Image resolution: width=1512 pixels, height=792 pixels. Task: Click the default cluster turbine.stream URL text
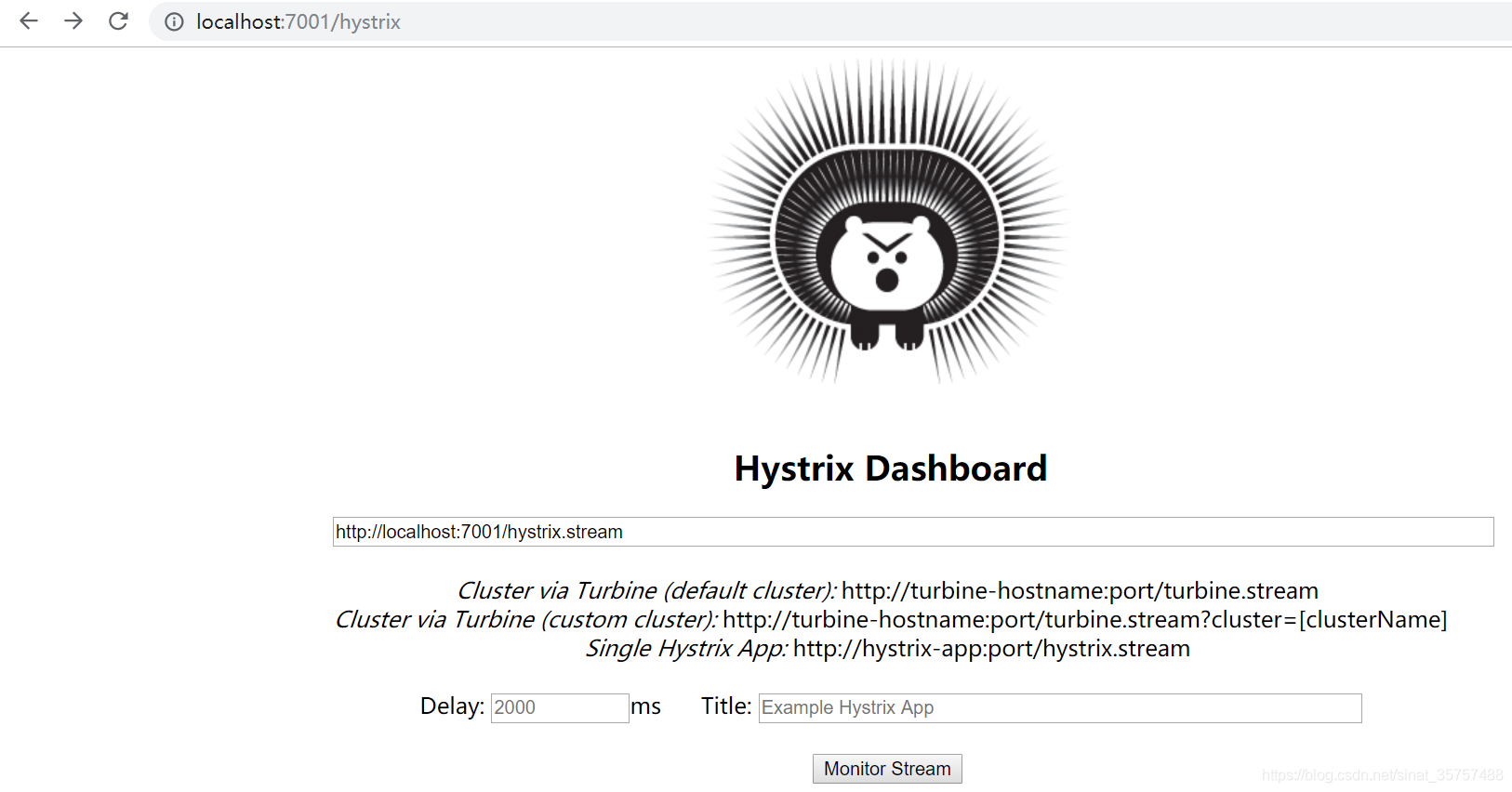point(1080,590)
